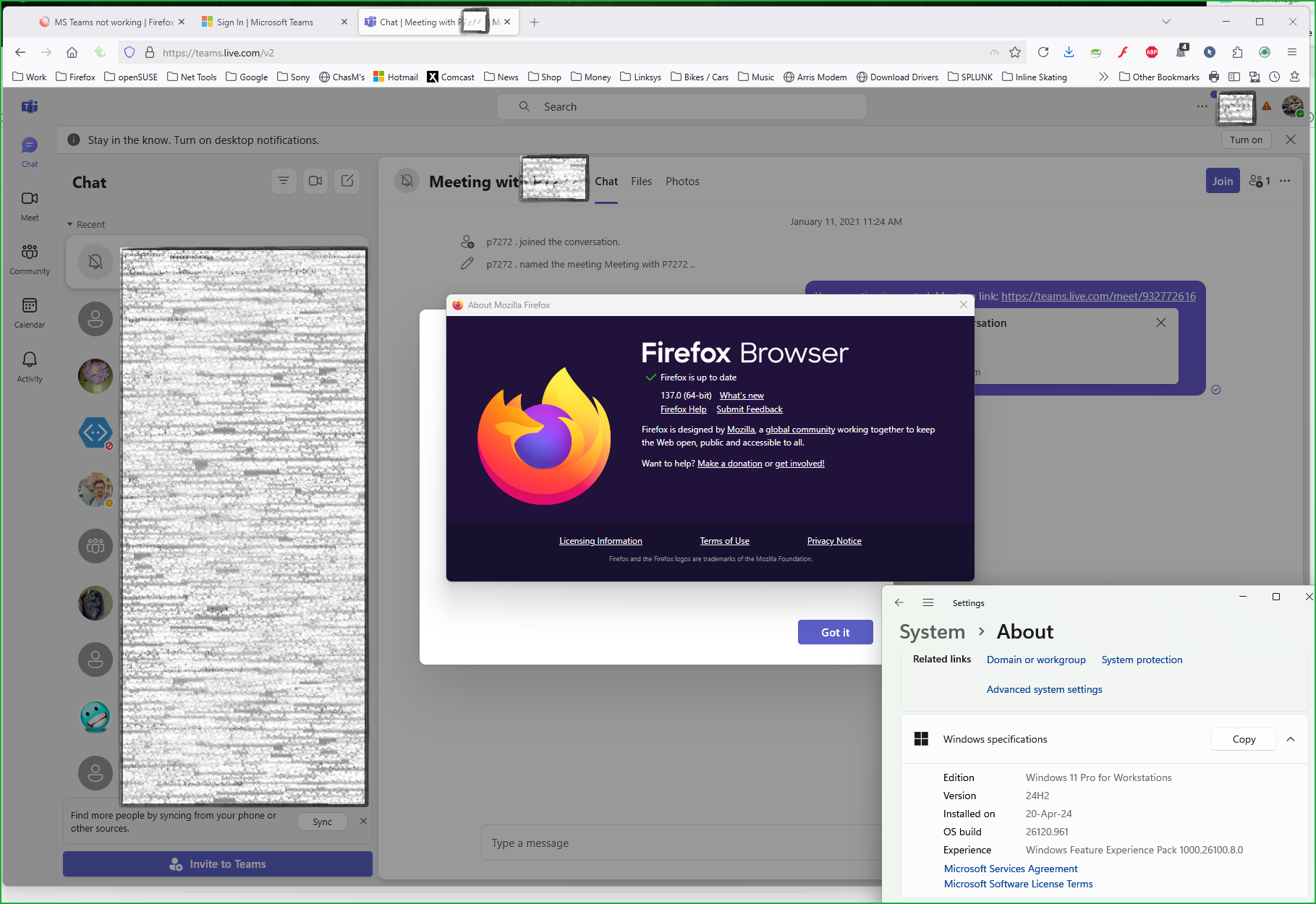This screenshot has width=1316, height=904.
Task: Click the filter chats icon
Action: (284, 181)
